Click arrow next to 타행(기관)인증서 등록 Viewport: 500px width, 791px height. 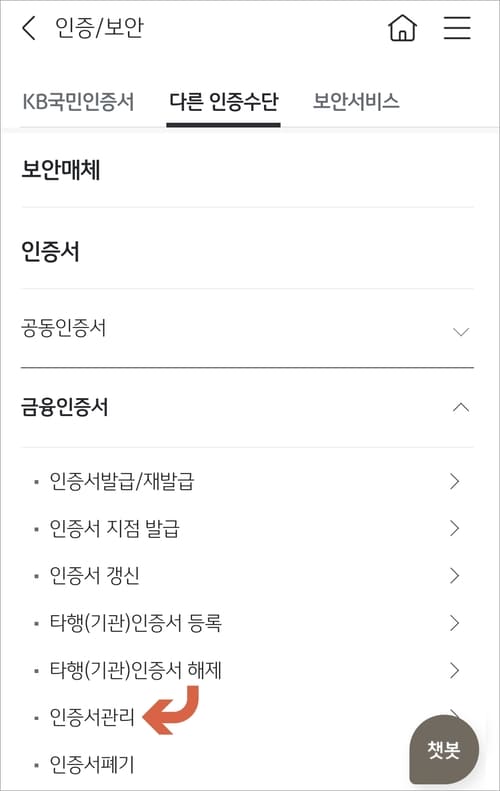pyautogui.click(x=455, y=623)
